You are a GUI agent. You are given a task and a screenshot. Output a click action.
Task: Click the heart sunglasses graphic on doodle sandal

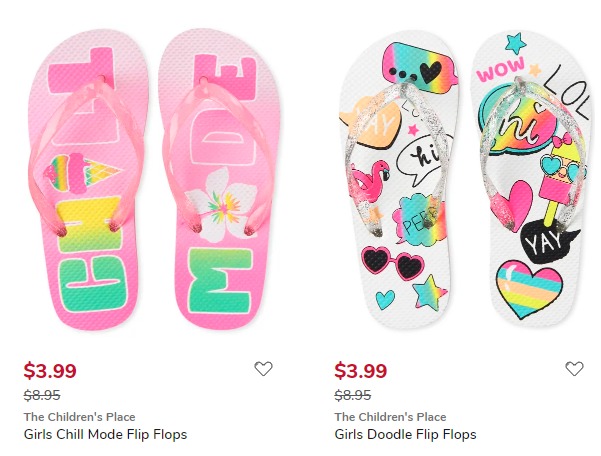point(393,262)
